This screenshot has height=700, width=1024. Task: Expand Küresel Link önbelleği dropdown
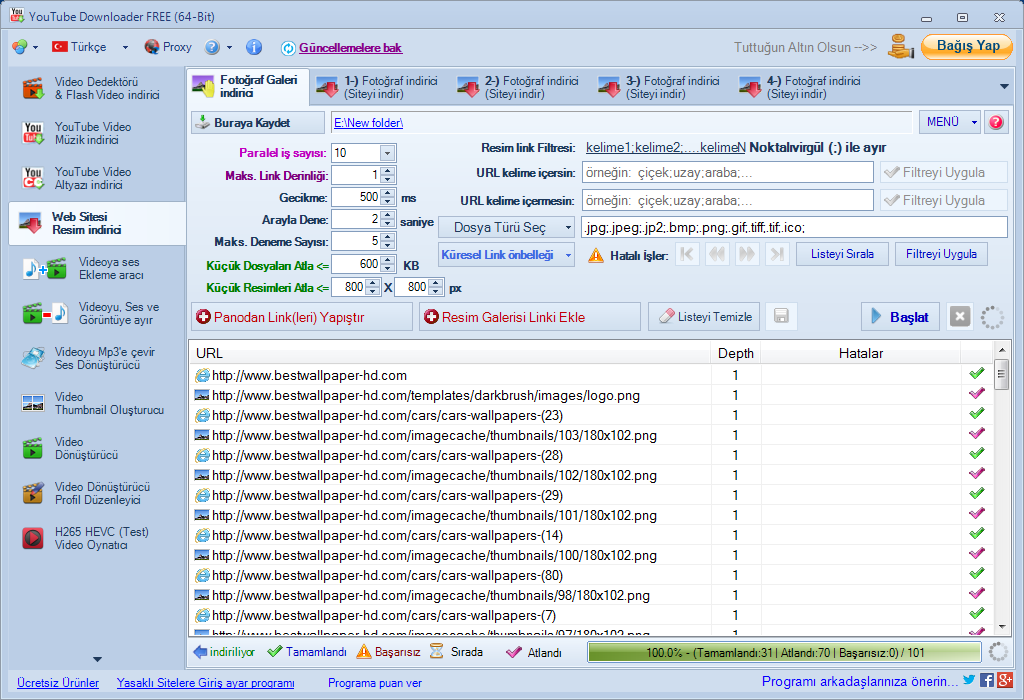pos(507,255)
